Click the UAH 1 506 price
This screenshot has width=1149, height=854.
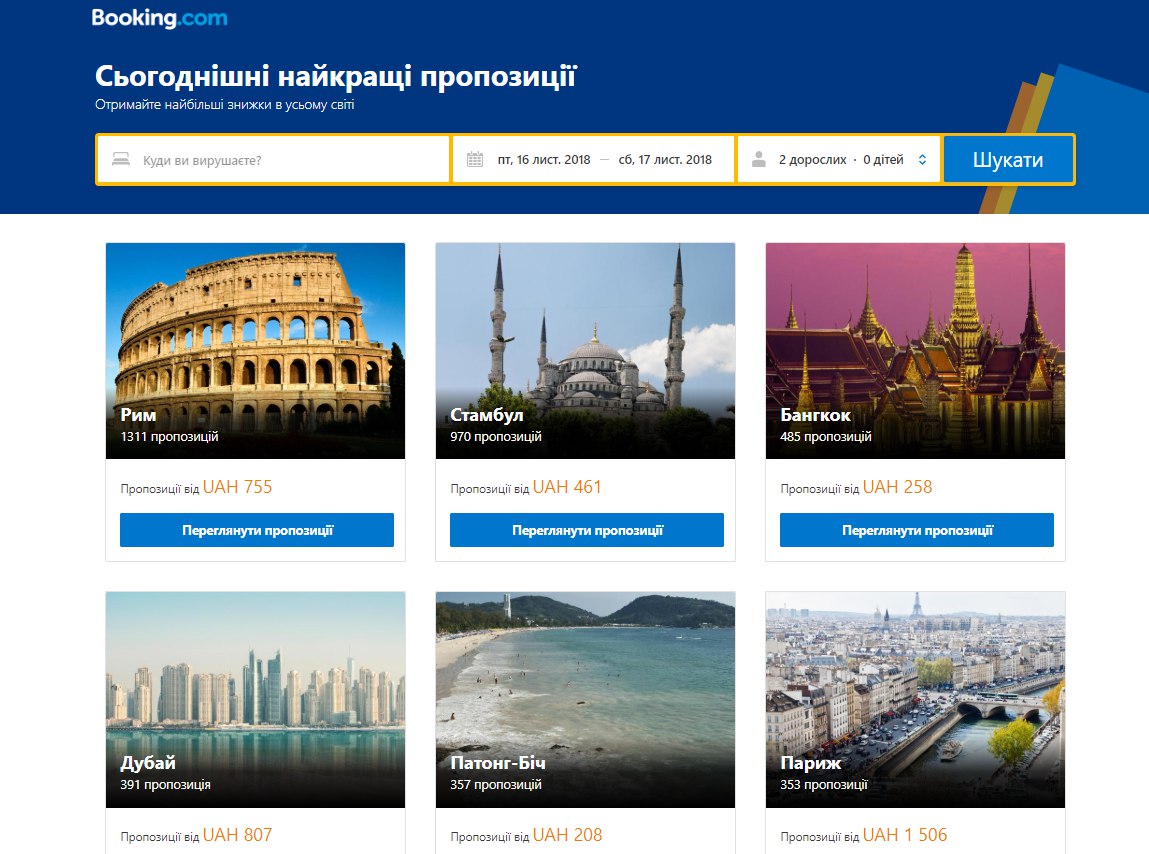coord(905,835)
